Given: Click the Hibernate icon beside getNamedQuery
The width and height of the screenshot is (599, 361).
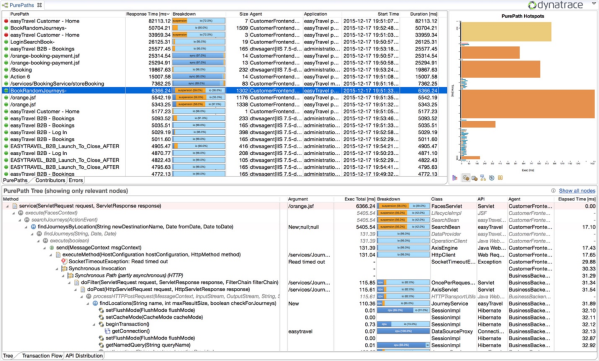Looking at the screenshot, I should 101,345.
